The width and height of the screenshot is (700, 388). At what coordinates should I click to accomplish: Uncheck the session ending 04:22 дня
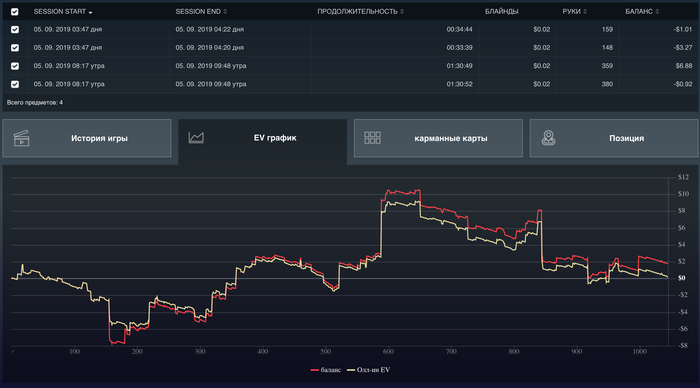pos(15,29)
